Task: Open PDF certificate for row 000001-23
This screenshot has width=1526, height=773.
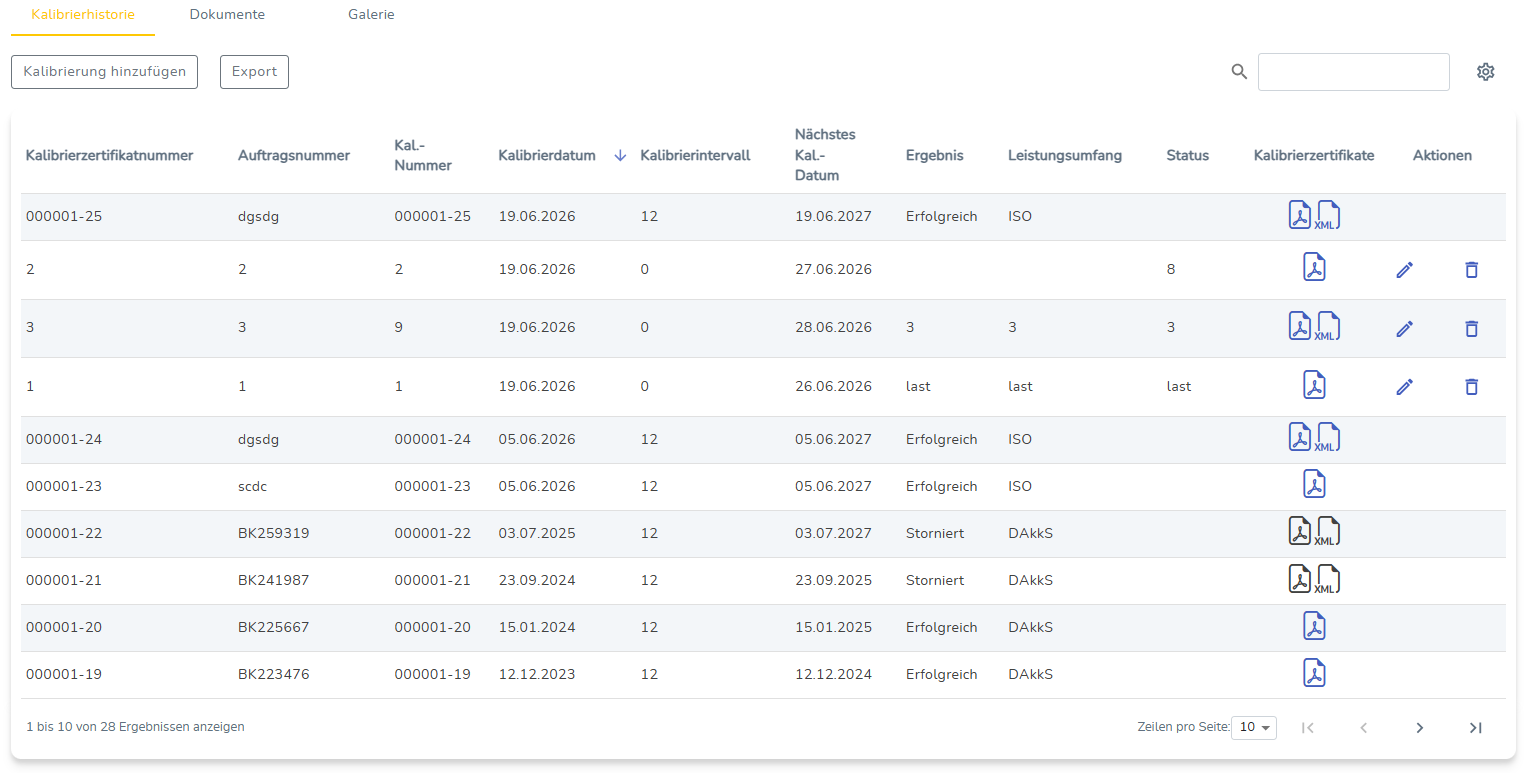Action: coord(1314,485)
